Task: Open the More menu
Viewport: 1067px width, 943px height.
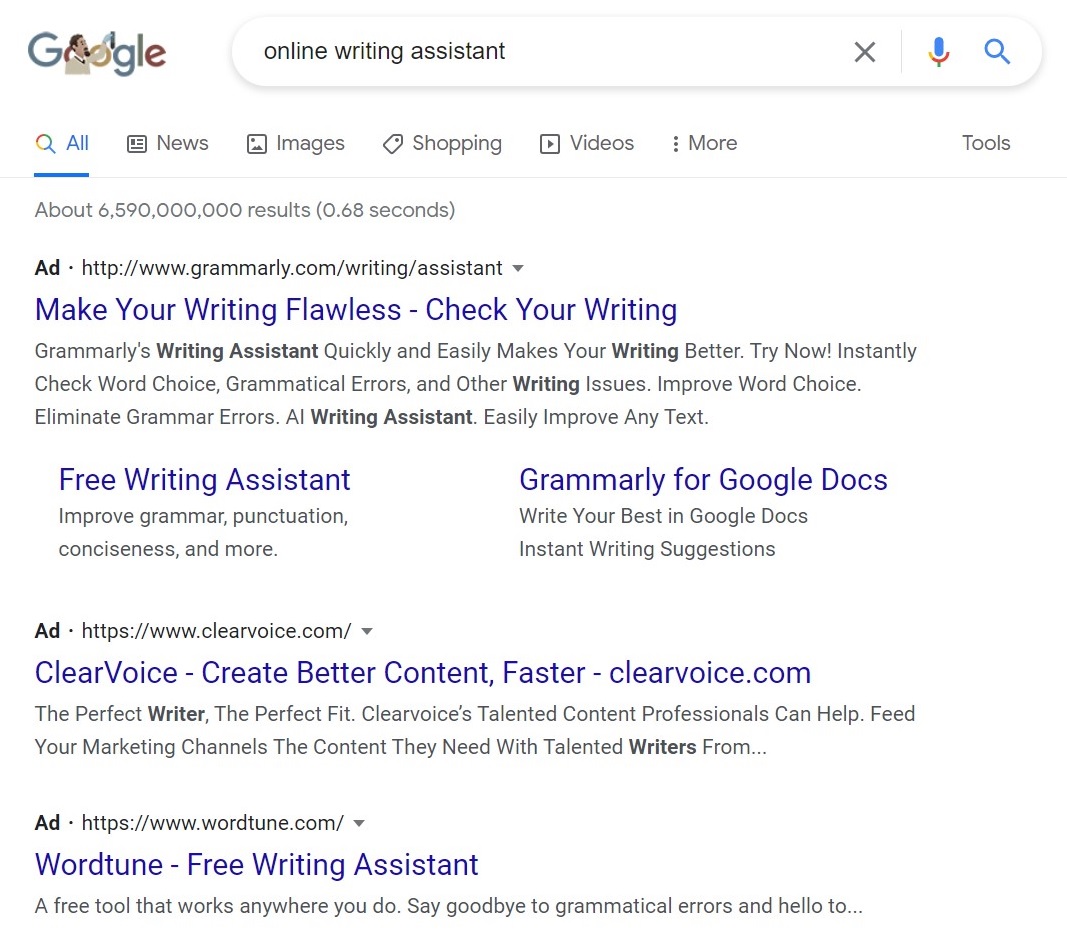Action: click(x=704, y=144)
